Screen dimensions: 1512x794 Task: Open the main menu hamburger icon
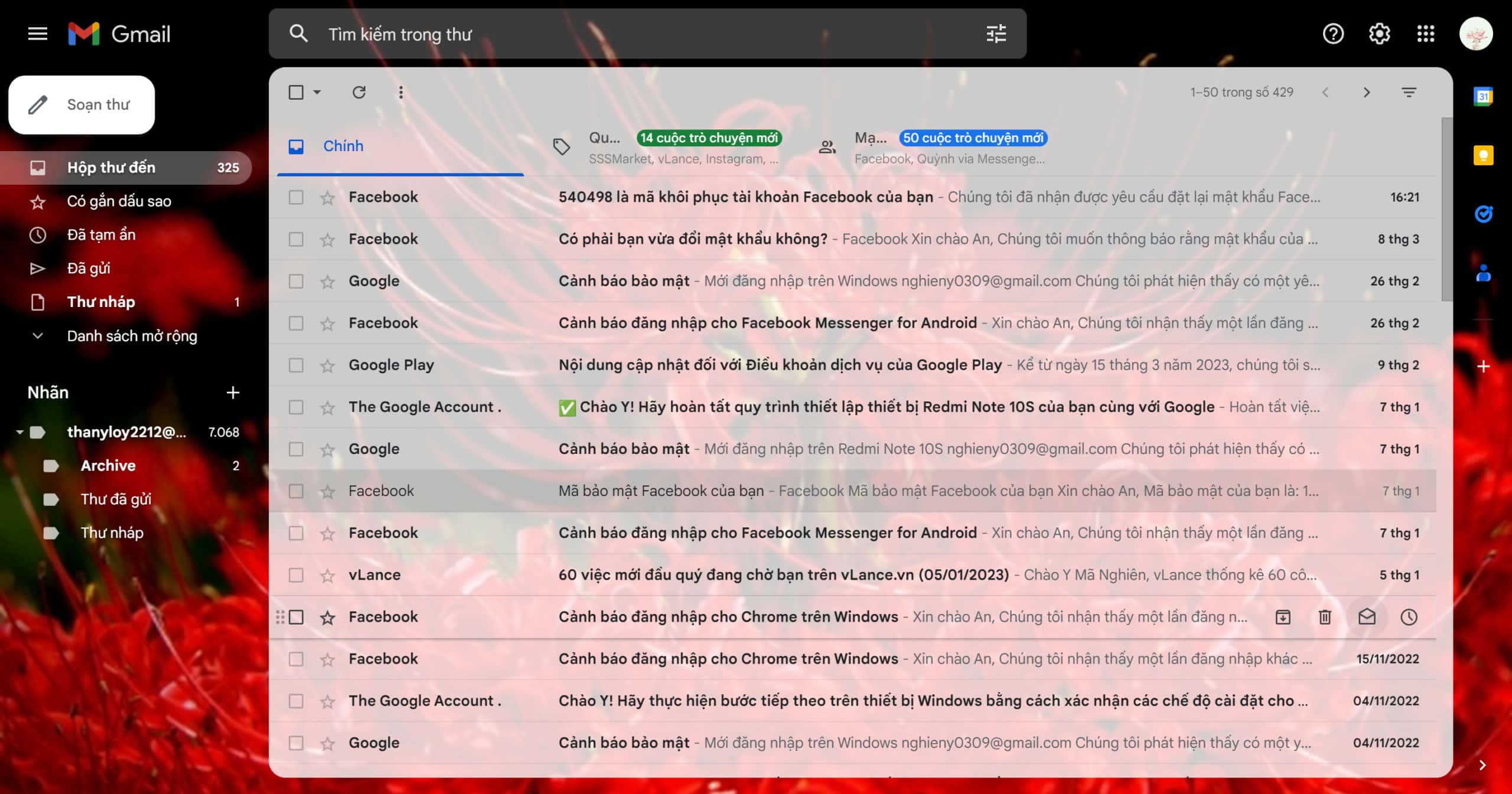point(38,34)
